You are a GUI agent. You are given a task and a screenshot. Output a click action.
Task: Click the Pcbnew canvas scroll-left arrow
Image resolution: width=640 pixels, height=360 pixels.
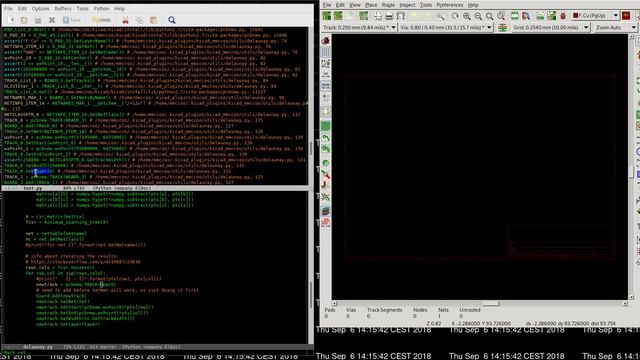(334, 304)
